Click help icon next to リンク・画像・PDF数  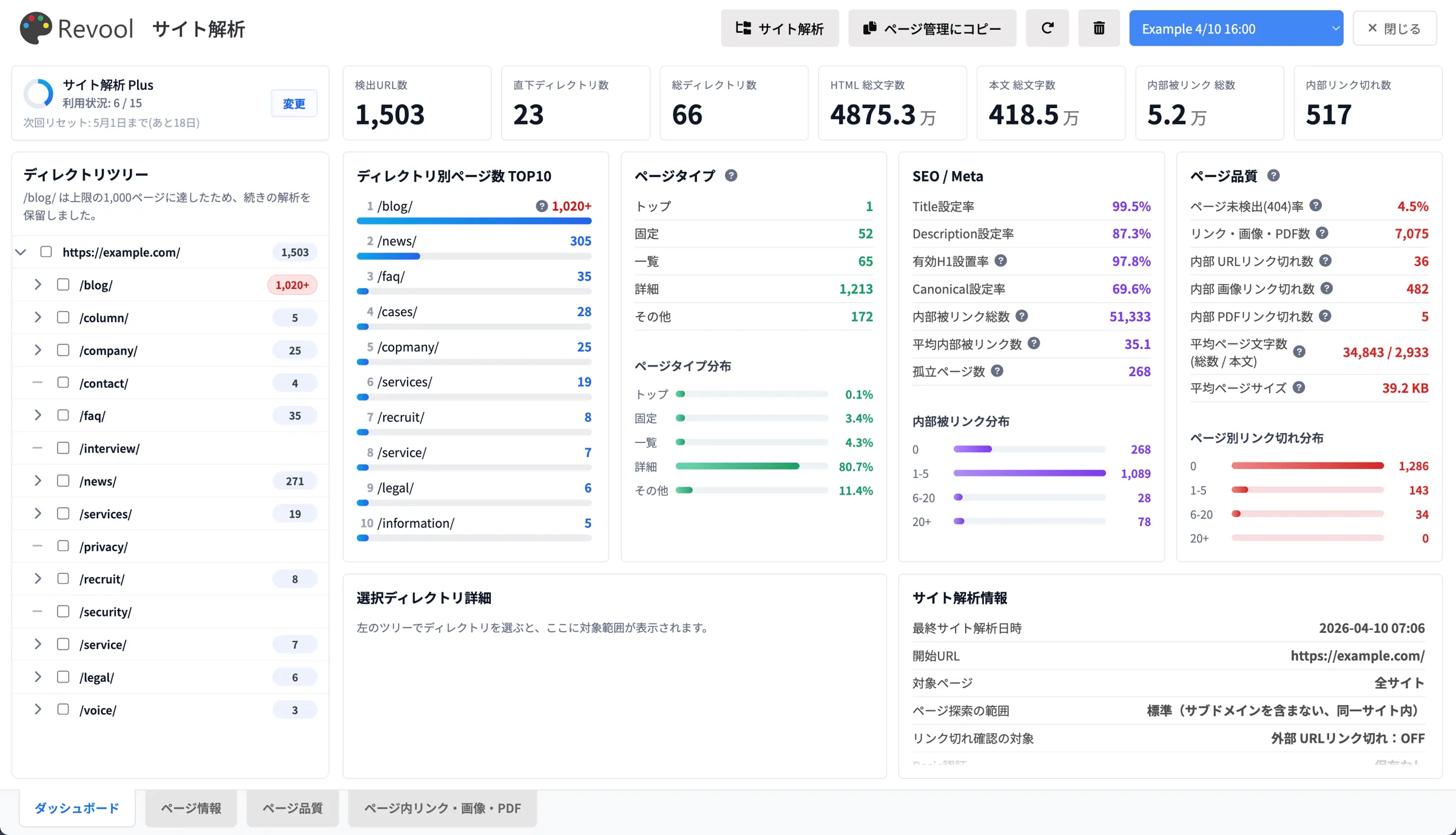[x=1323, y=233]
